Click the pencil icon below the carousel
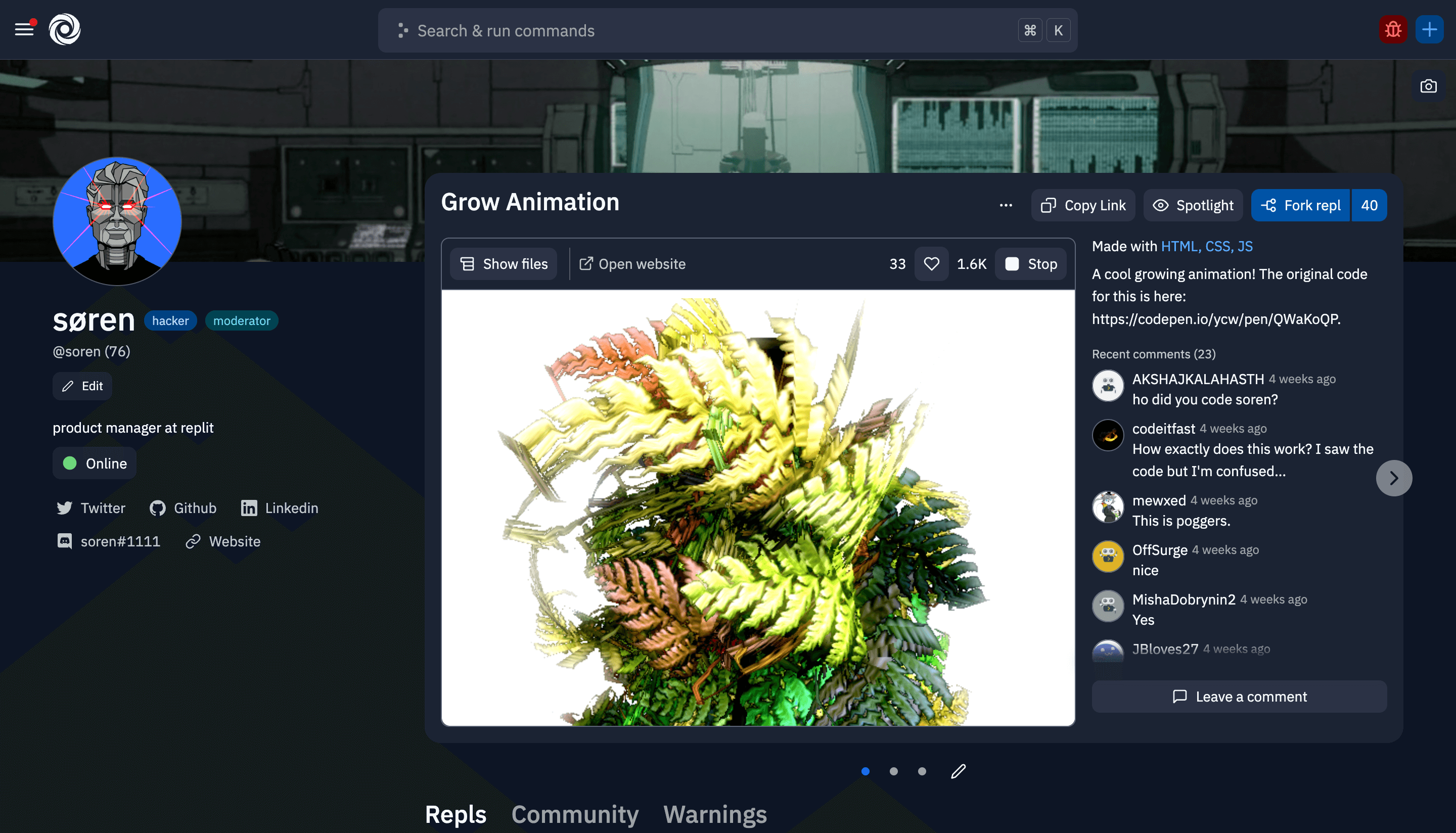The image size is (1456, 833). point(958,771)
